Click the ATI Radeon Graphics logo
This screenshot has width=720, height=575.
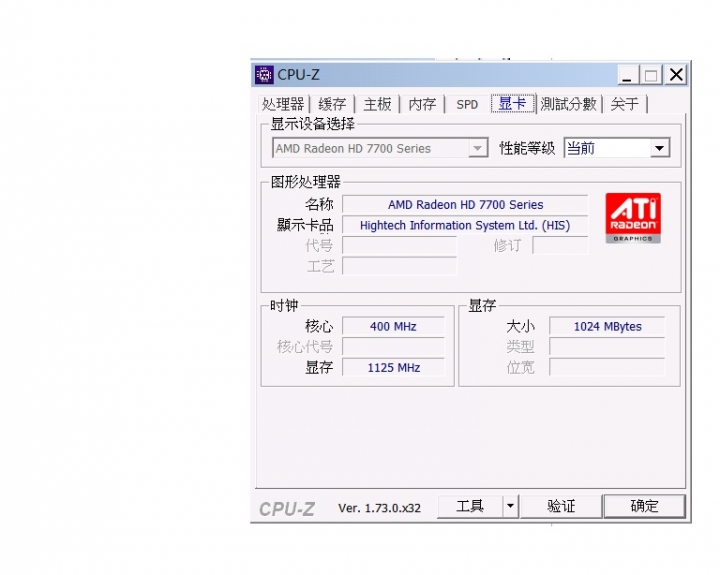(x=633, y=218)
